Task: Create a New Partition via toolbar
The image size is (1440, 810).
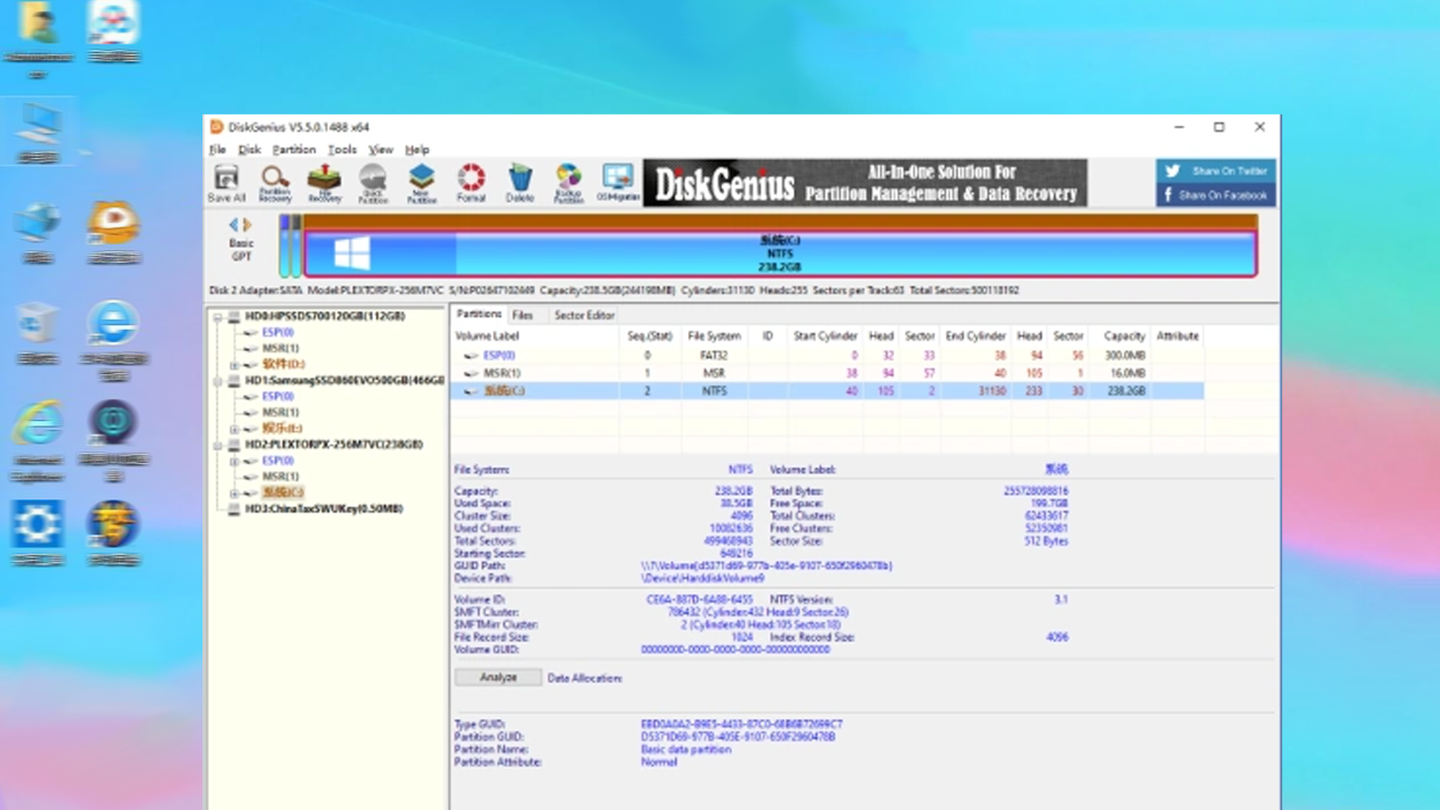Action: 422,184
